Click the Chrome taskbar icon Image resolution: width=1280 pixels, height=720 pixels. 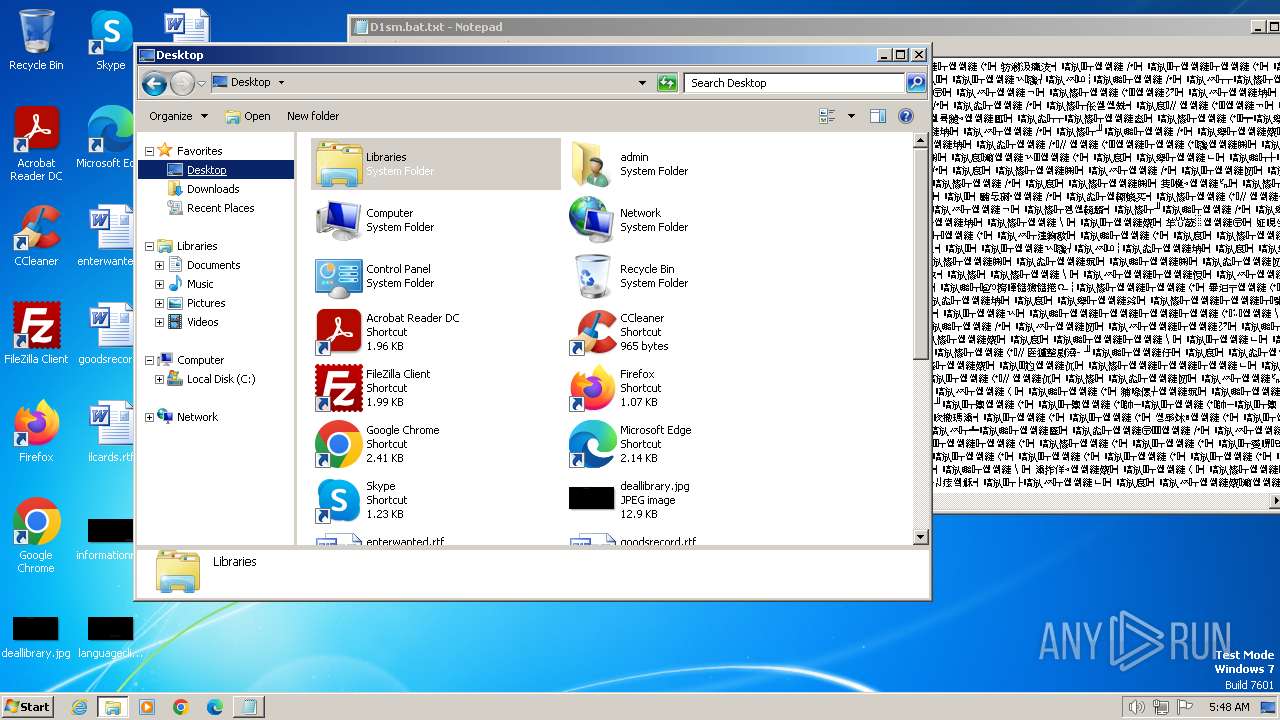[181, 707]
